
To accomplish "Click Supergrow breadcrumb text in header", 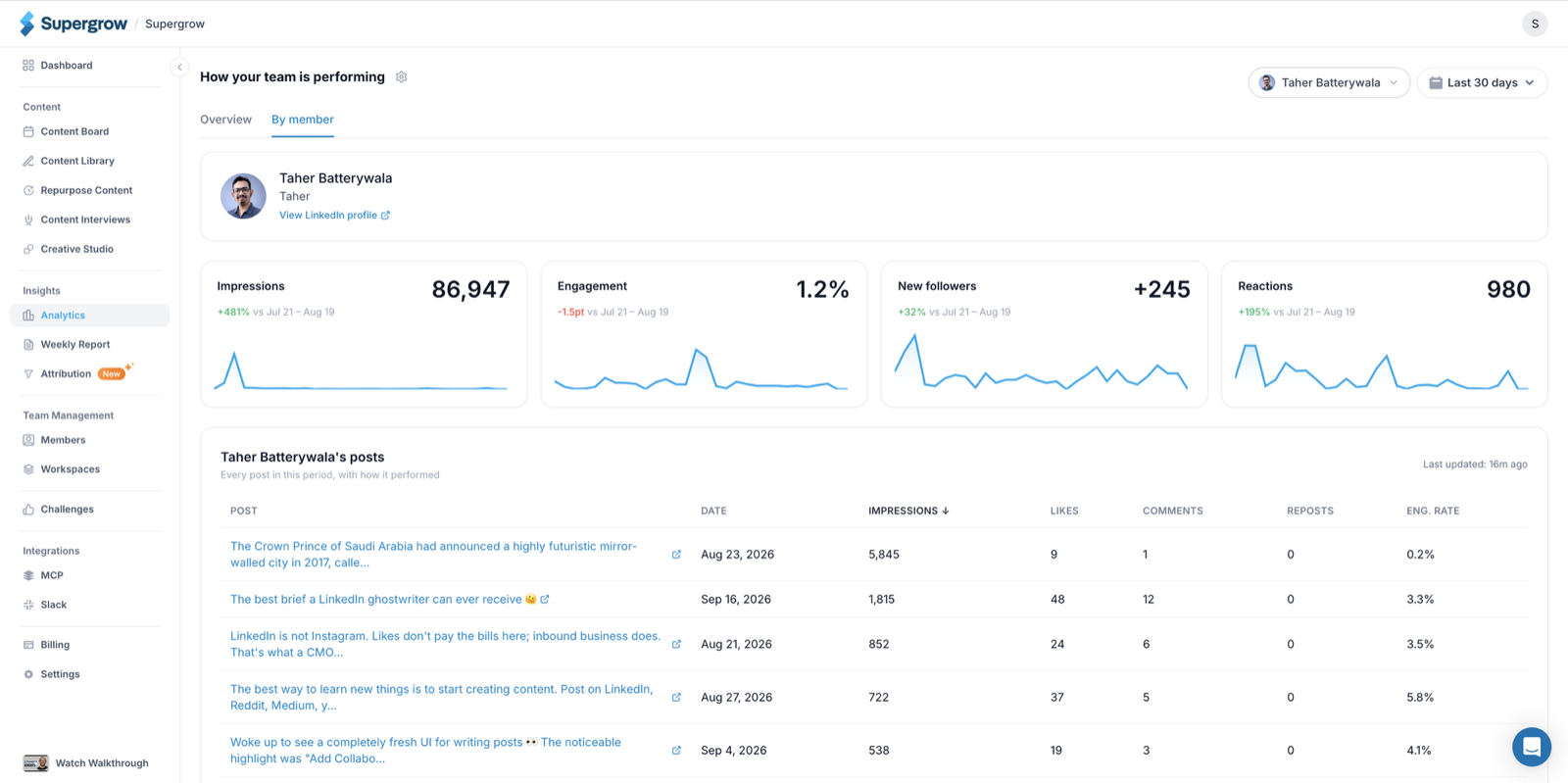I will [x=174, y=24].
